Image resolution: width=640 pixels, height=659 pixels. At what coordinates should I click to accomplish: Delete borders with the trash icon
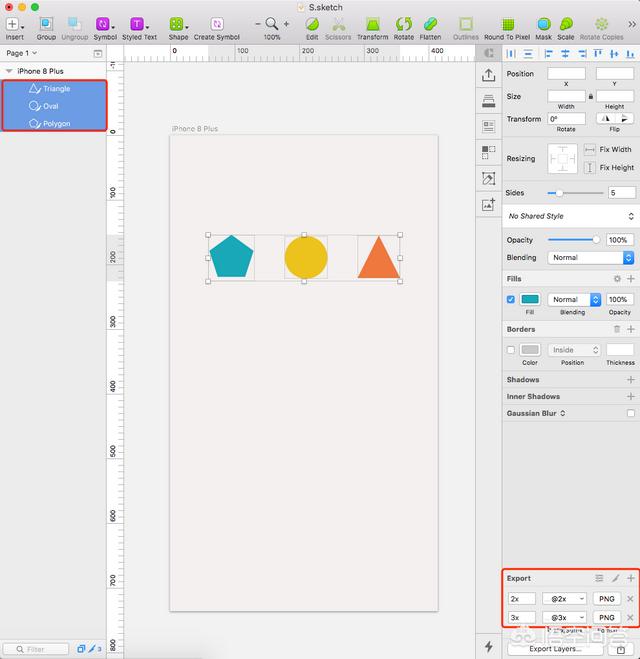[617, 329]
